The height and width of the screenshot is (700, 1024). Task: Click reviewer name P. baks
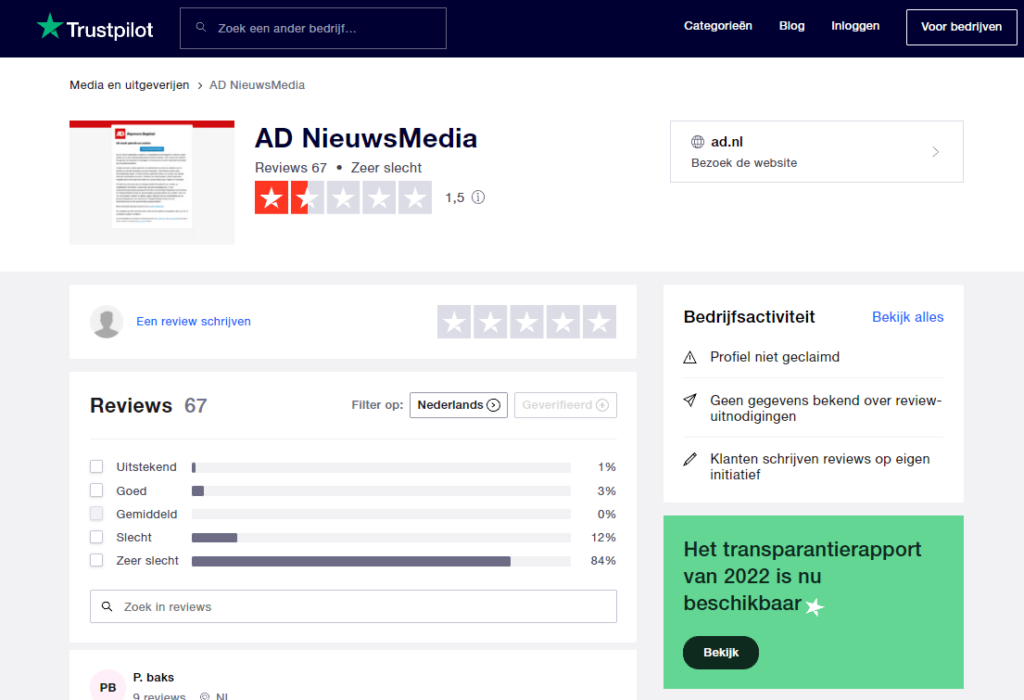pyautogui.click(x=153, y=677)
